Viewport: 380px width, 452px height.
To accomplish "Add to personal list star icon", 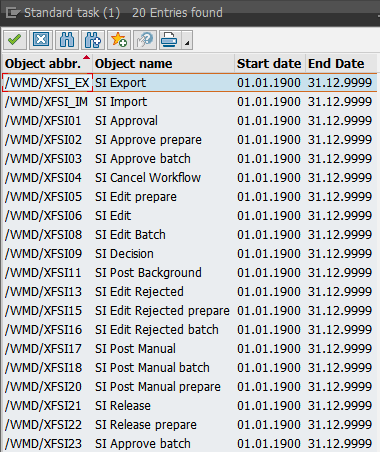I will pyautogui.click(x=119, y=40).
